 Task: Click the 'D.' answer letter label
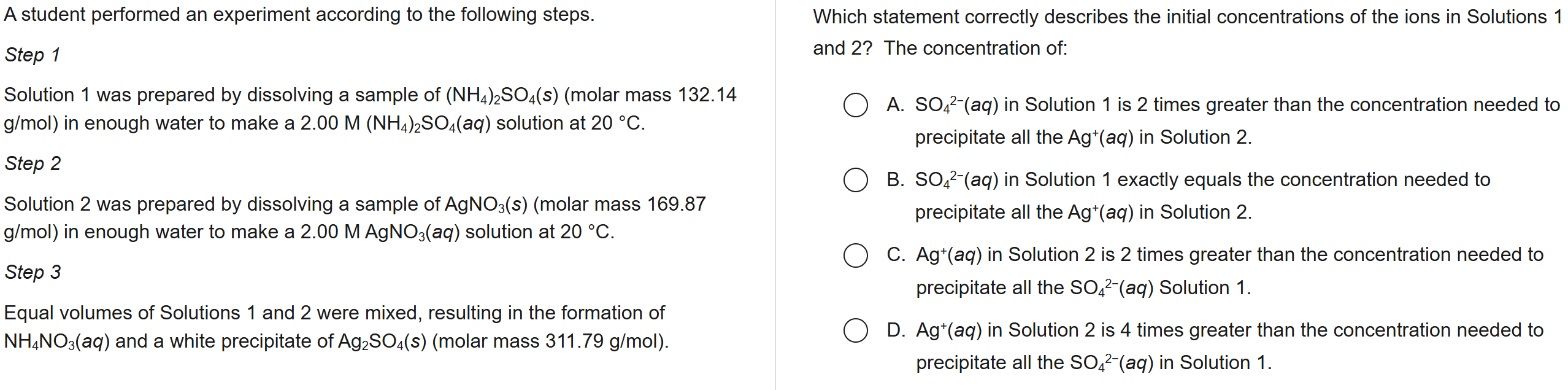click(x=896, y=330)
